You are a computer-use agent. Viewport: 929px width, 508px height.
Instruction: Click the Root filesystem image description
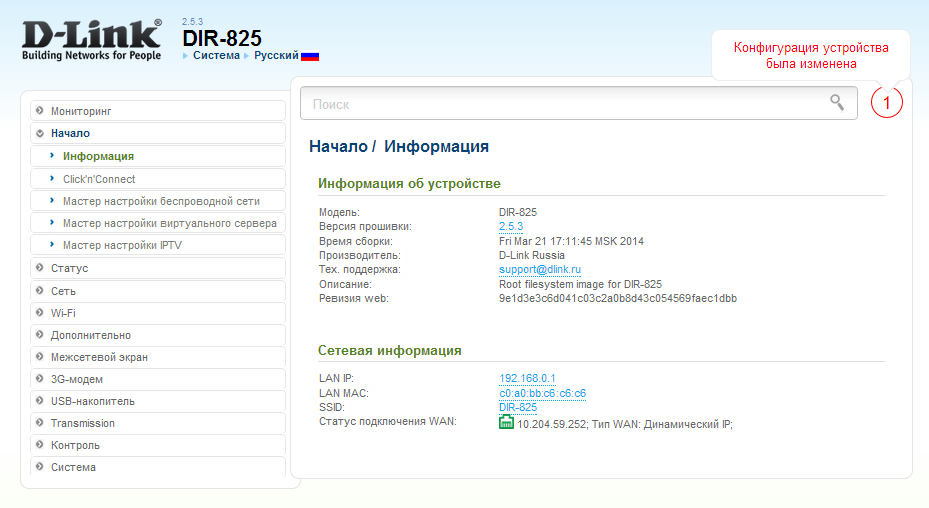pos(580,284)
